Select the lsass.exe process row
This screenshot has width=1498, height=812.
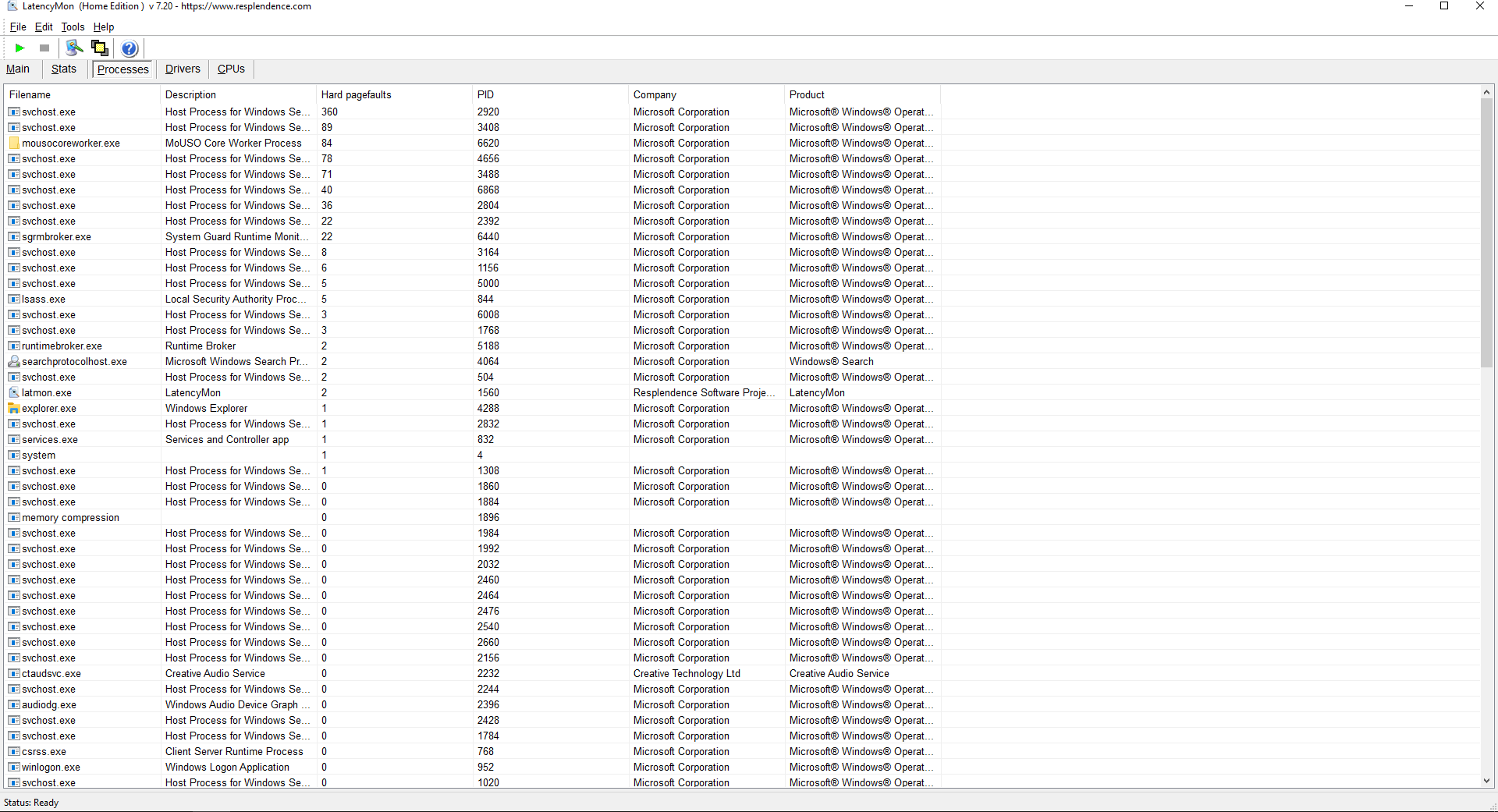point(44,300)
